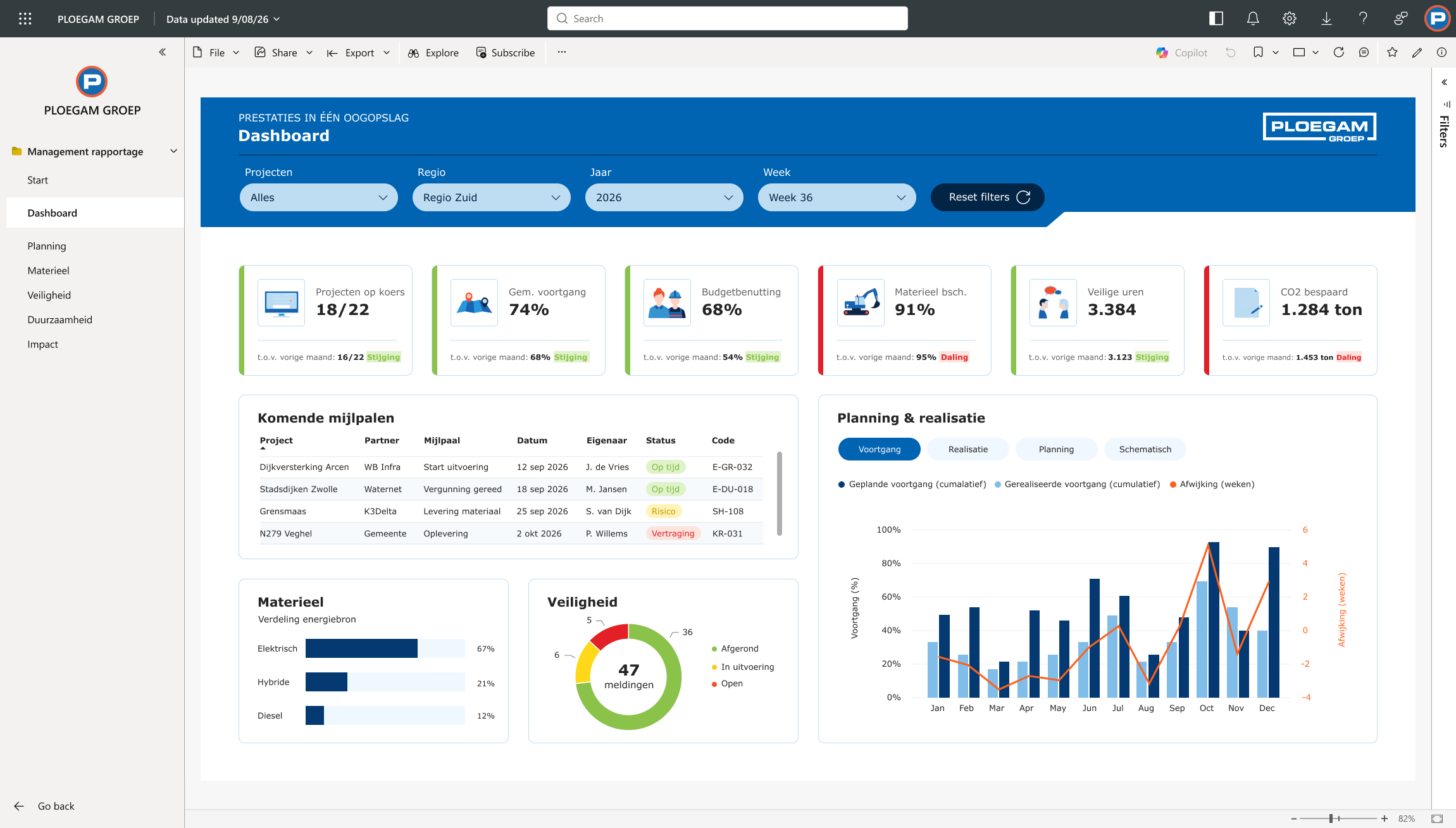
Task: Open the help question mark icon
Action: click(1363, 18)
